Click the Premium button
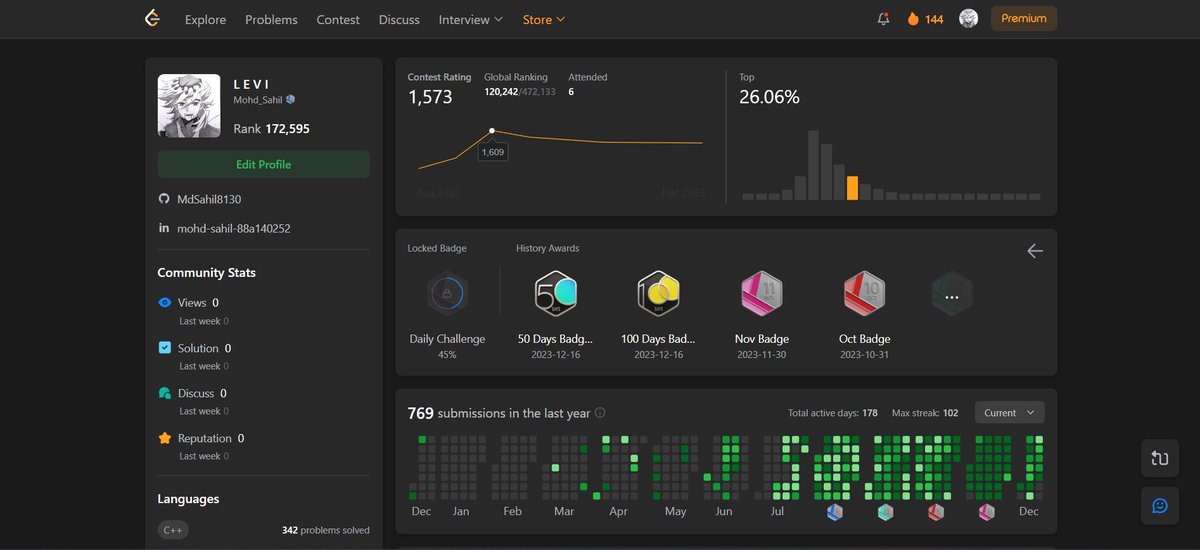Screen dimensions: 1200x550 click(1024, 18)
